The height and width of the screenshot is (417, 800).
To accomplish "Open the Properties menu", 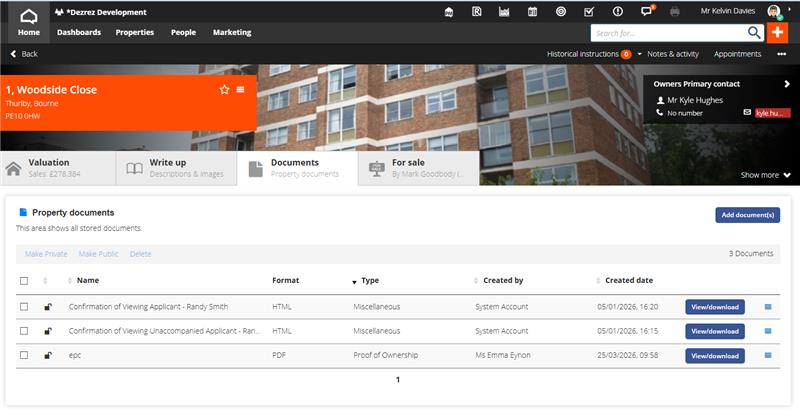I will (x=135, y=32).
